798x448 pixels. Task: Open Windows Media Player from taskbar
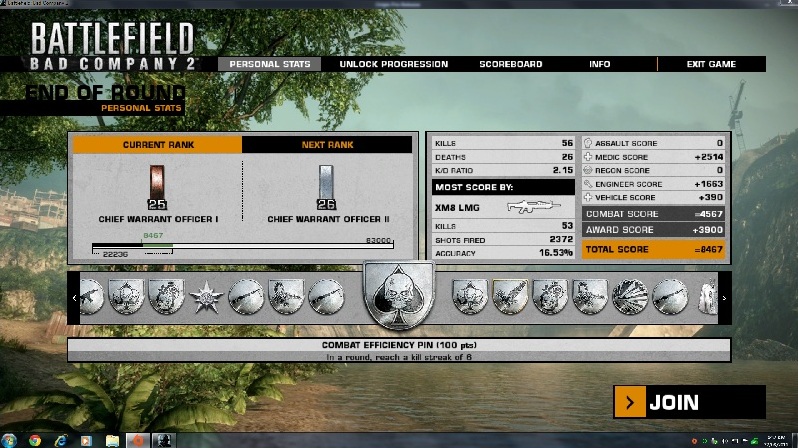pyautogui.click(x=86, y=440)
